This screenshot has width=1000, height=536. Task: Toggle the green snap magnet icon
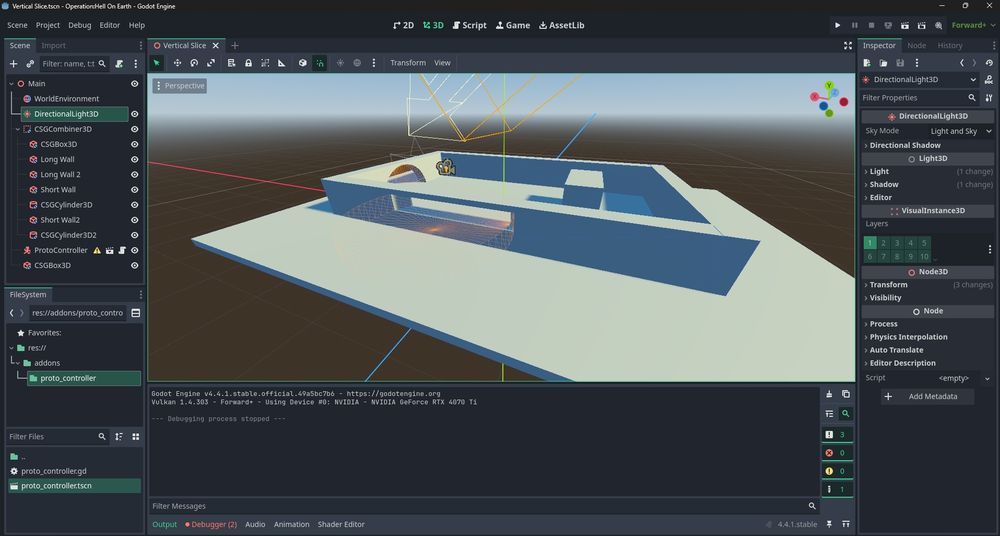coord(320,63)
